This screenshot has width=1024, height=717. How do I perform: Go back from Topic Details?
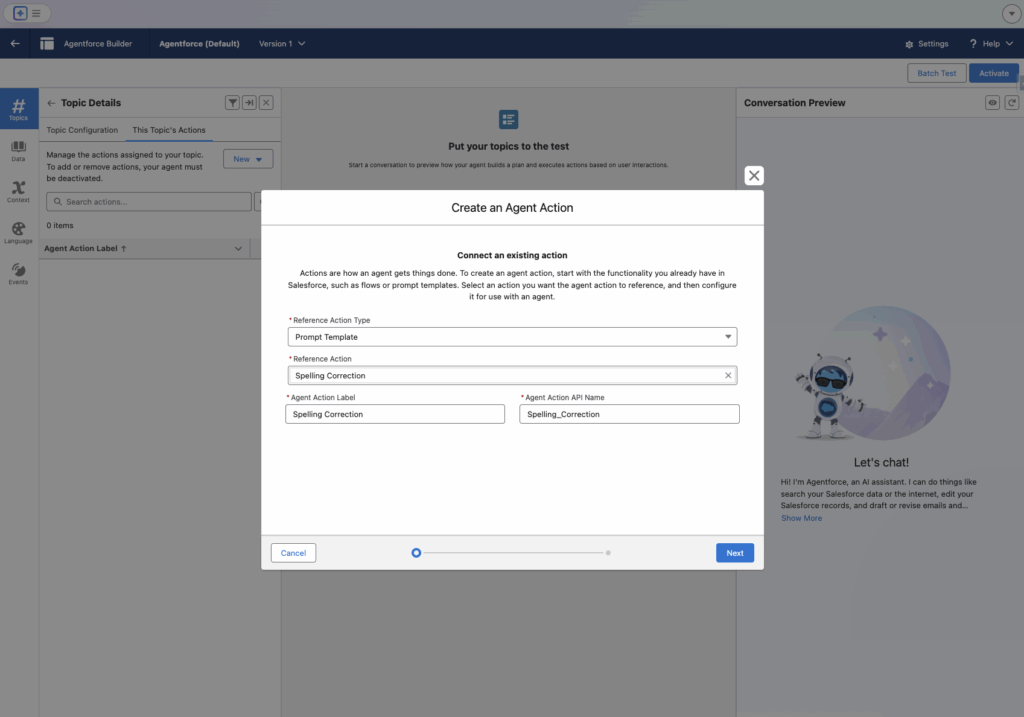coord(51,103)
